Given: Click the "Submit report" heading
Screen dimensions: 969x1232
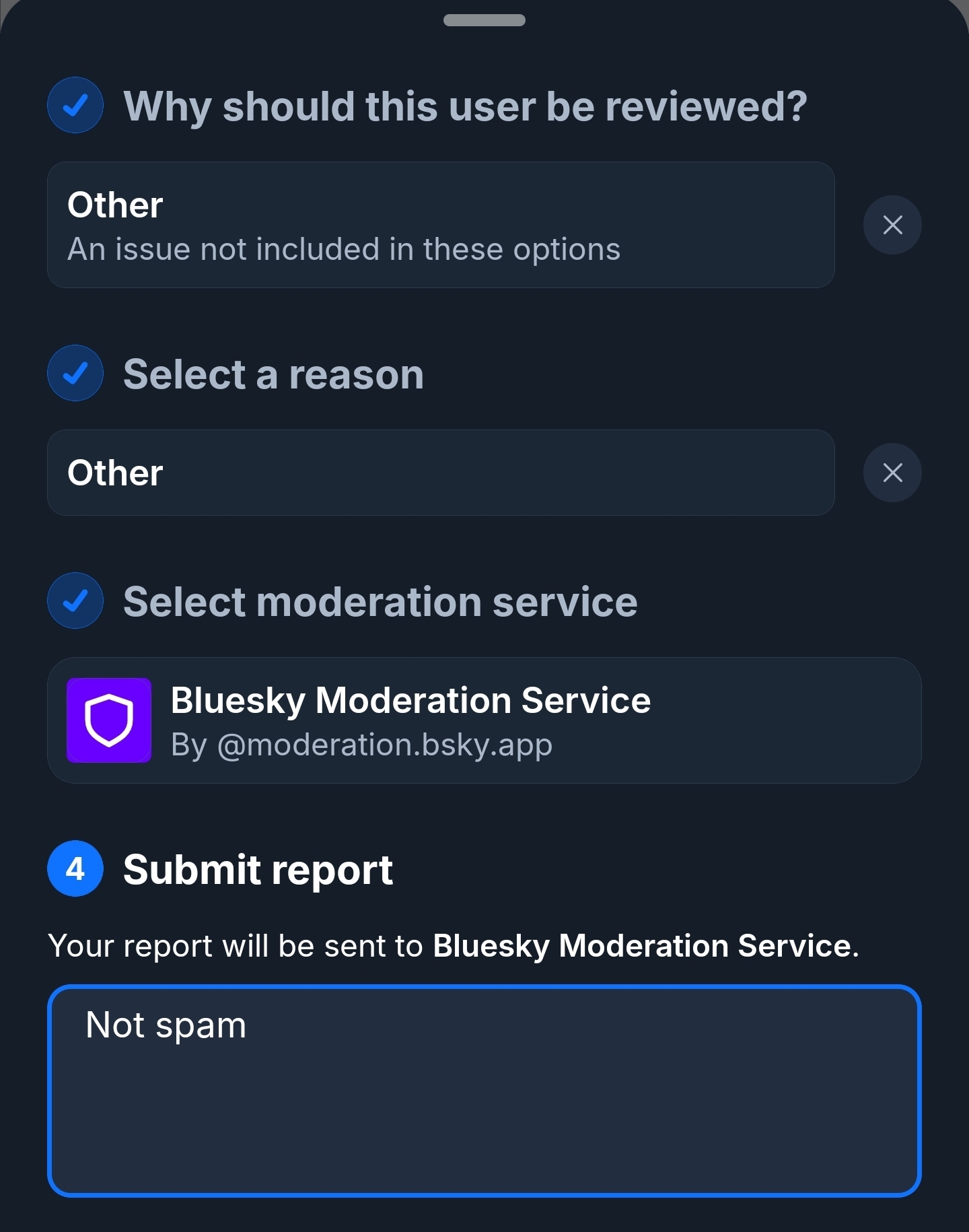Looking at the screenshot, I should 258,870.
